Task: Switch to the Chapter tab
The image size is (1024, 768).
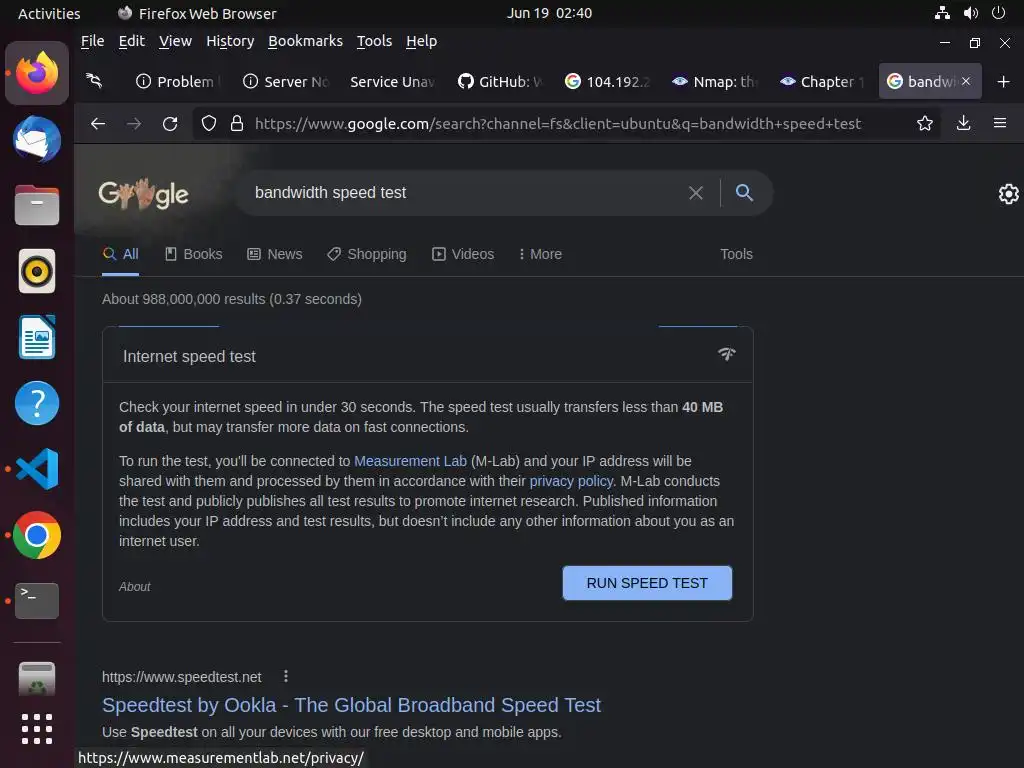Action: tap(822, 82)
